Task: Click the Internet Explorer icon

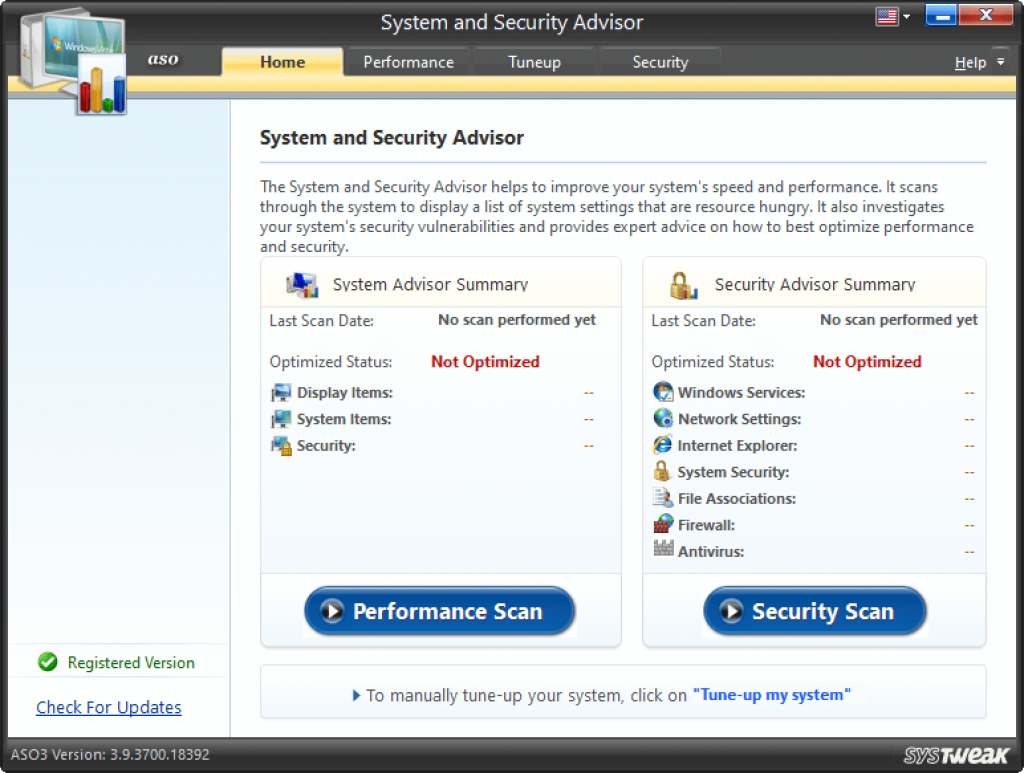Action: click(x=663, y=445)
